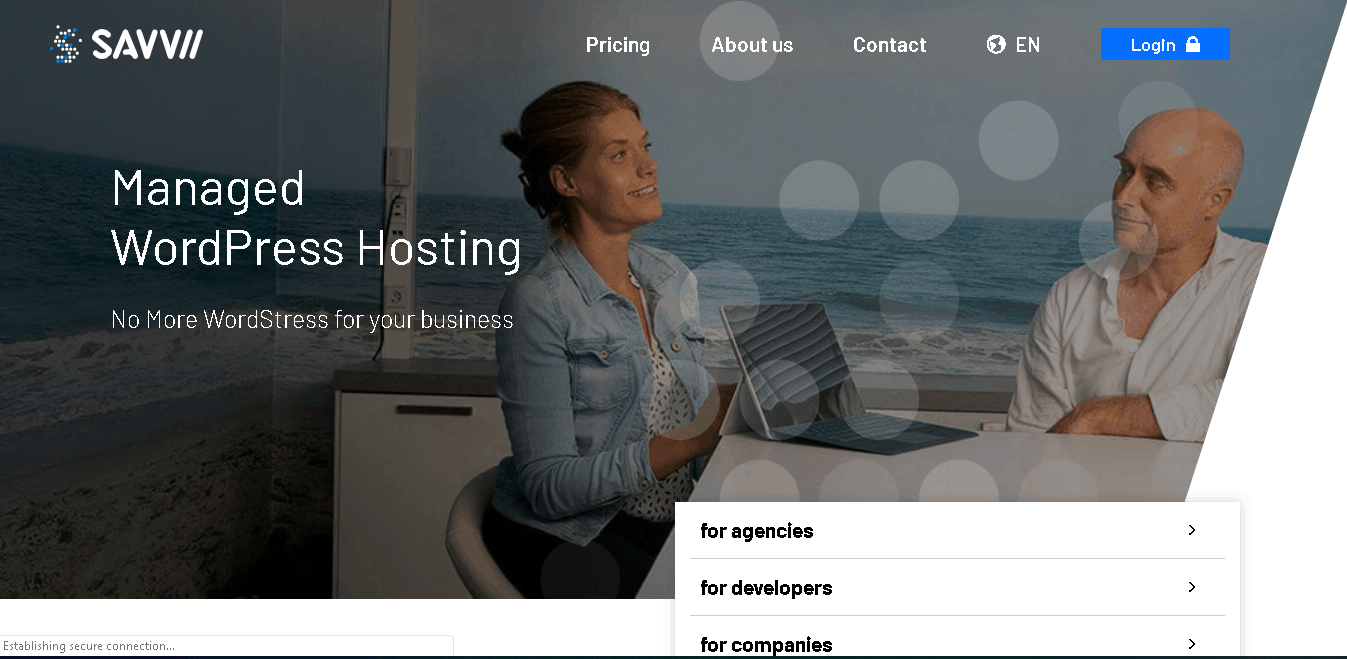Expand the 'for companies' chevron arrow
Image resolution: width=1347 pixels, height=659 pixels.
[x=1192, y=644]
